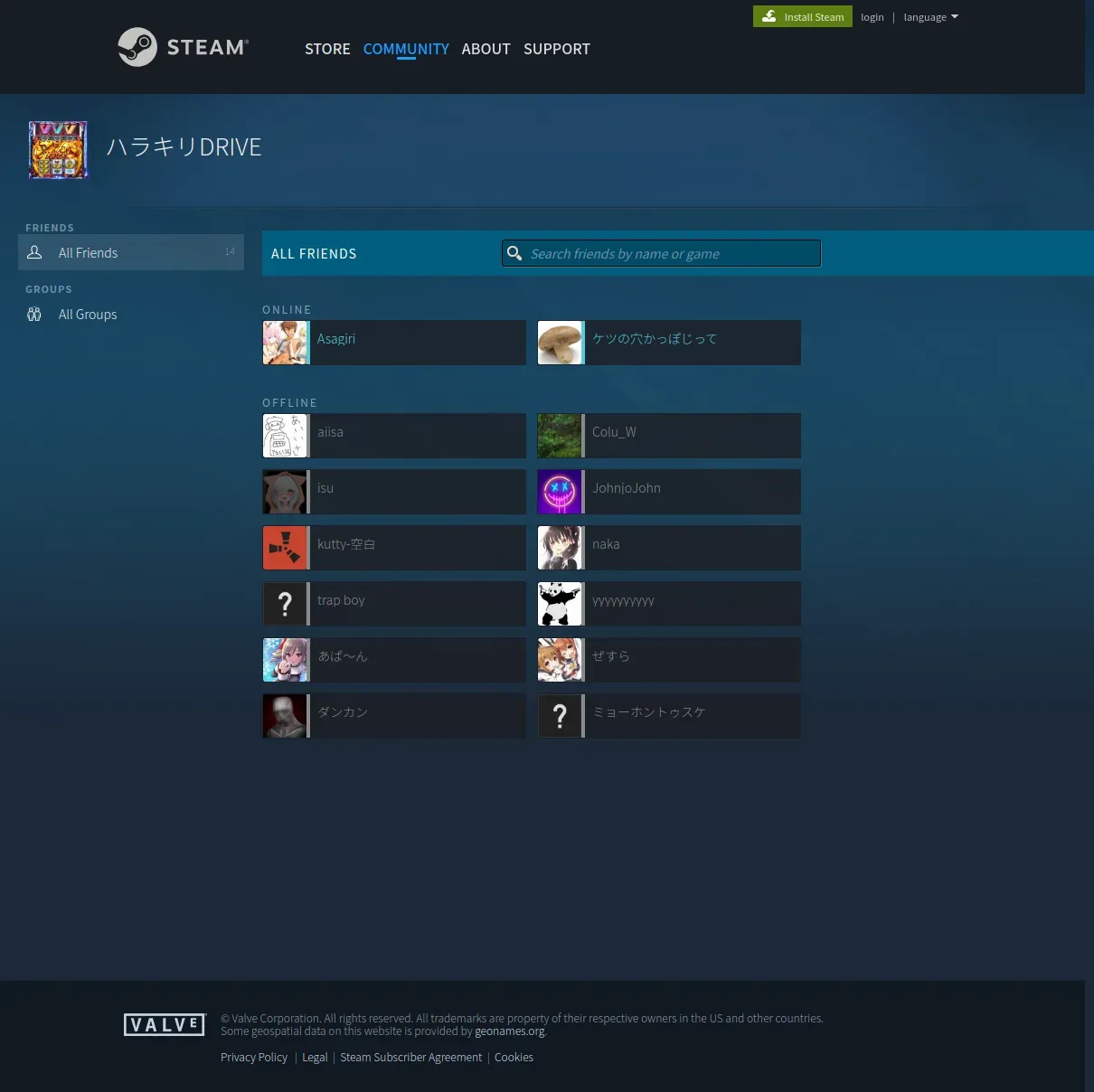Open friend name JohnjoJohn
Screen dimensions: 1094x1092
point(627,487)
